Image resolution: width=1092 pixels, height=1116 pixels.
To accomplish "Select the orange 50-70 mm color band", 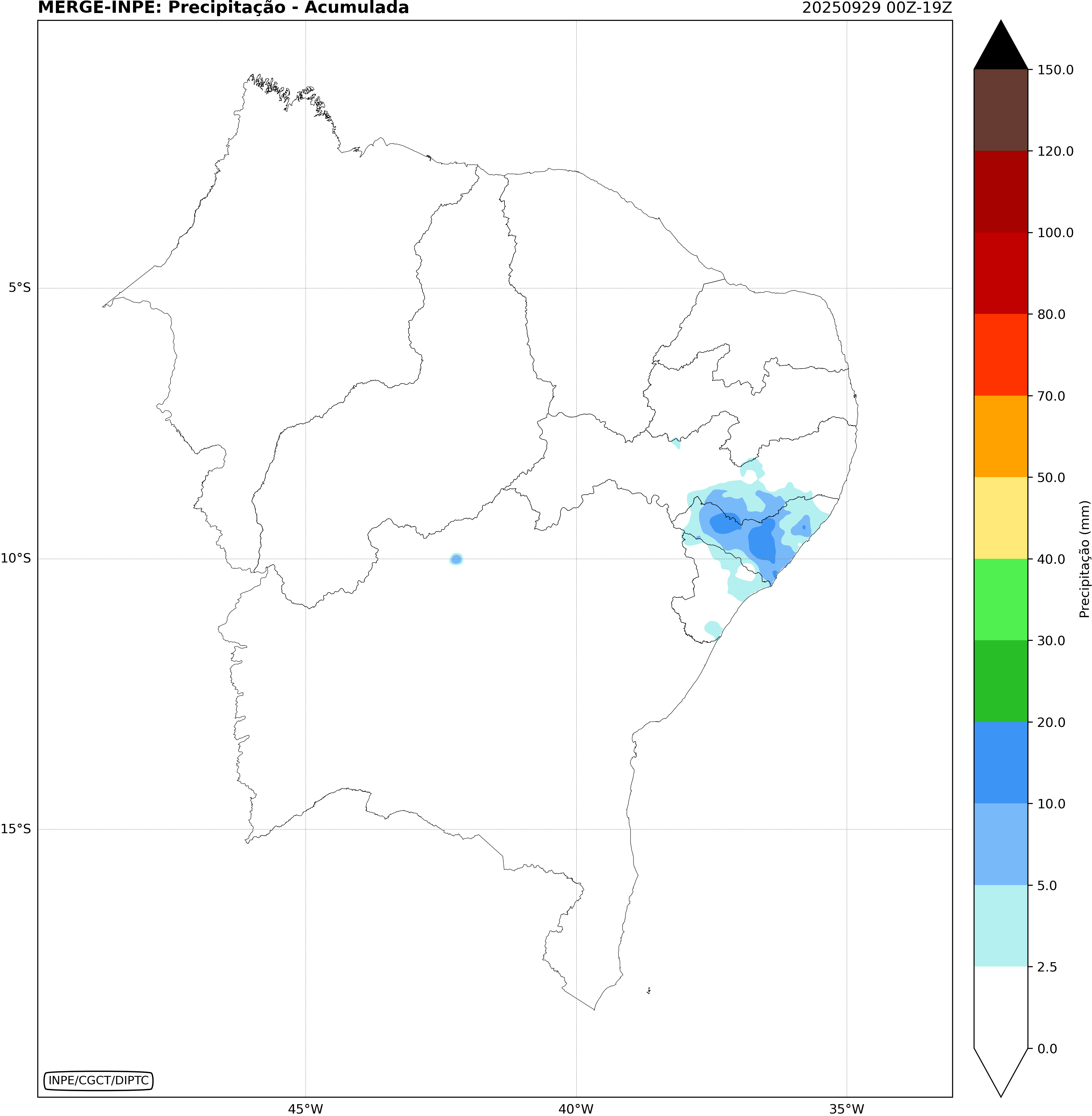I will click(1001, 436).
